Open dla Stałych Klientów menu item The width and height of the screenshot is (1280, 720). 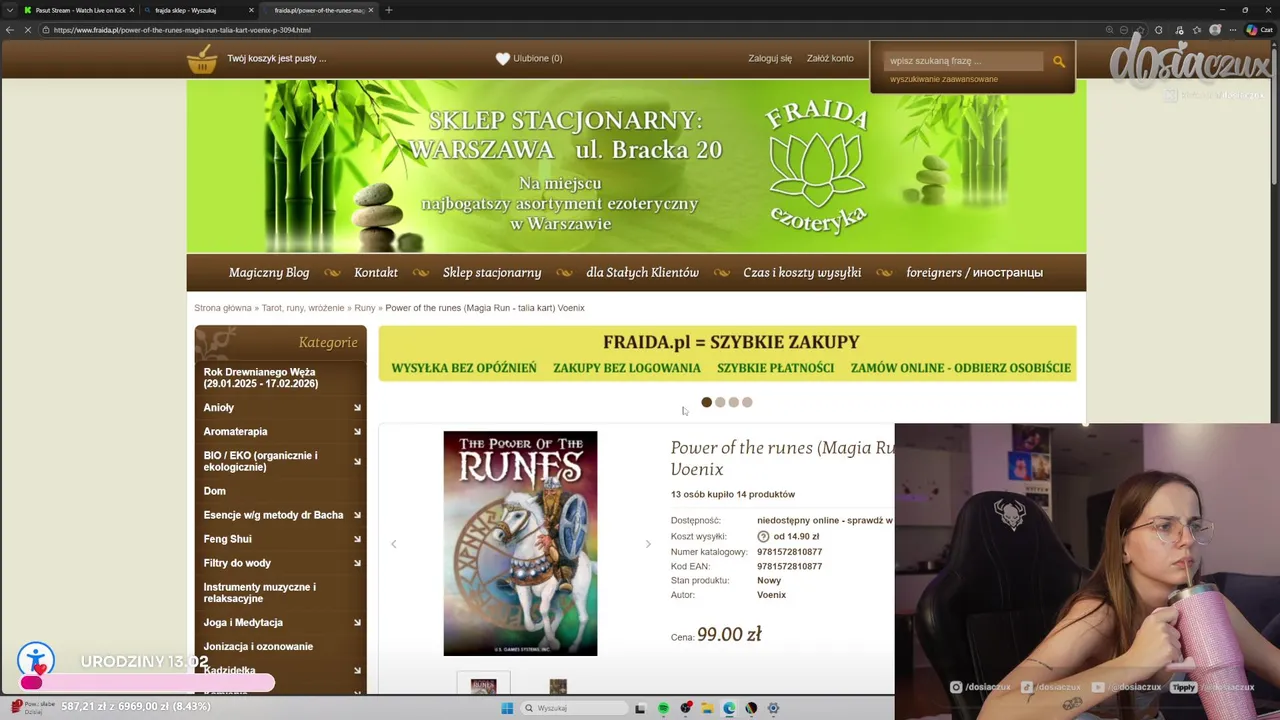642,272
